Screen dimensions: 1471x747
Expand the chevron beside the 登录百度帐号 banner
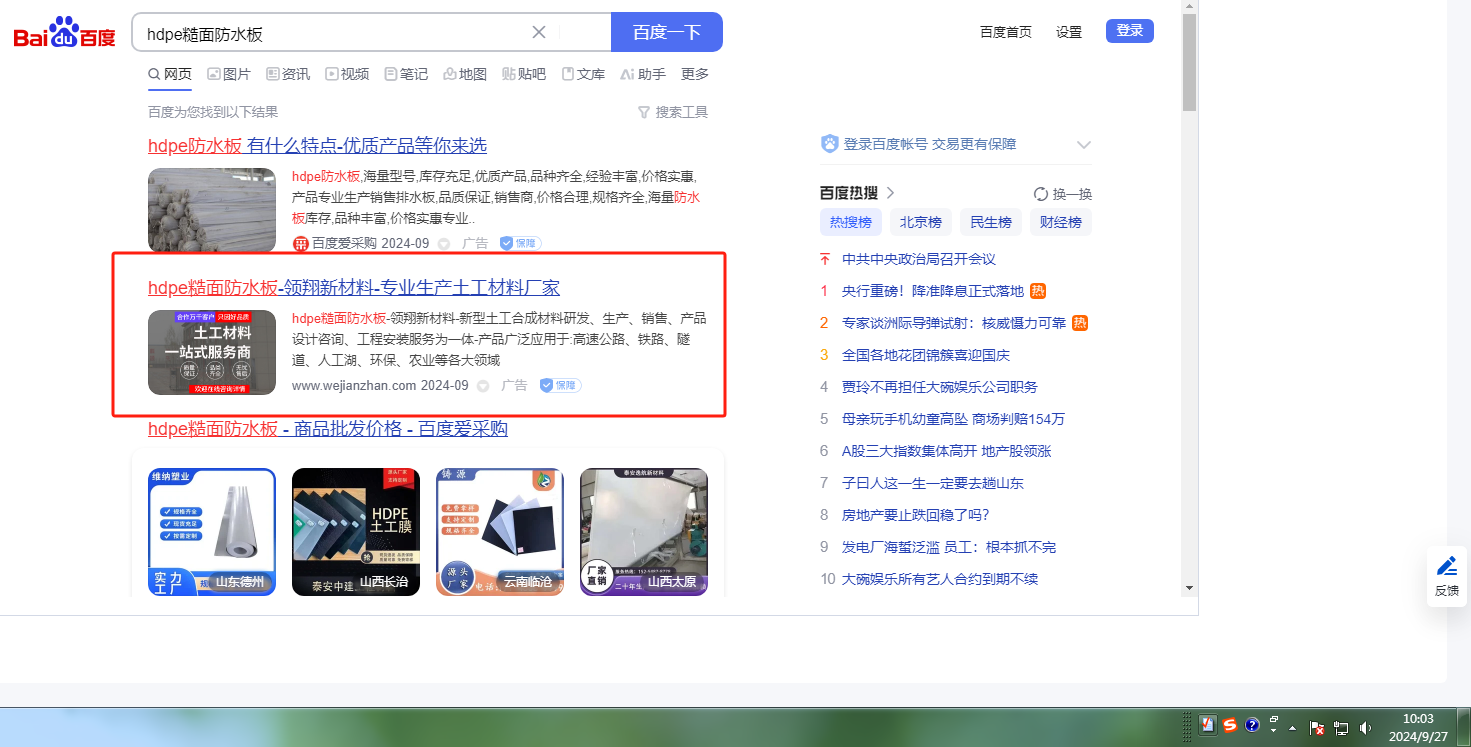[1083, 145]
